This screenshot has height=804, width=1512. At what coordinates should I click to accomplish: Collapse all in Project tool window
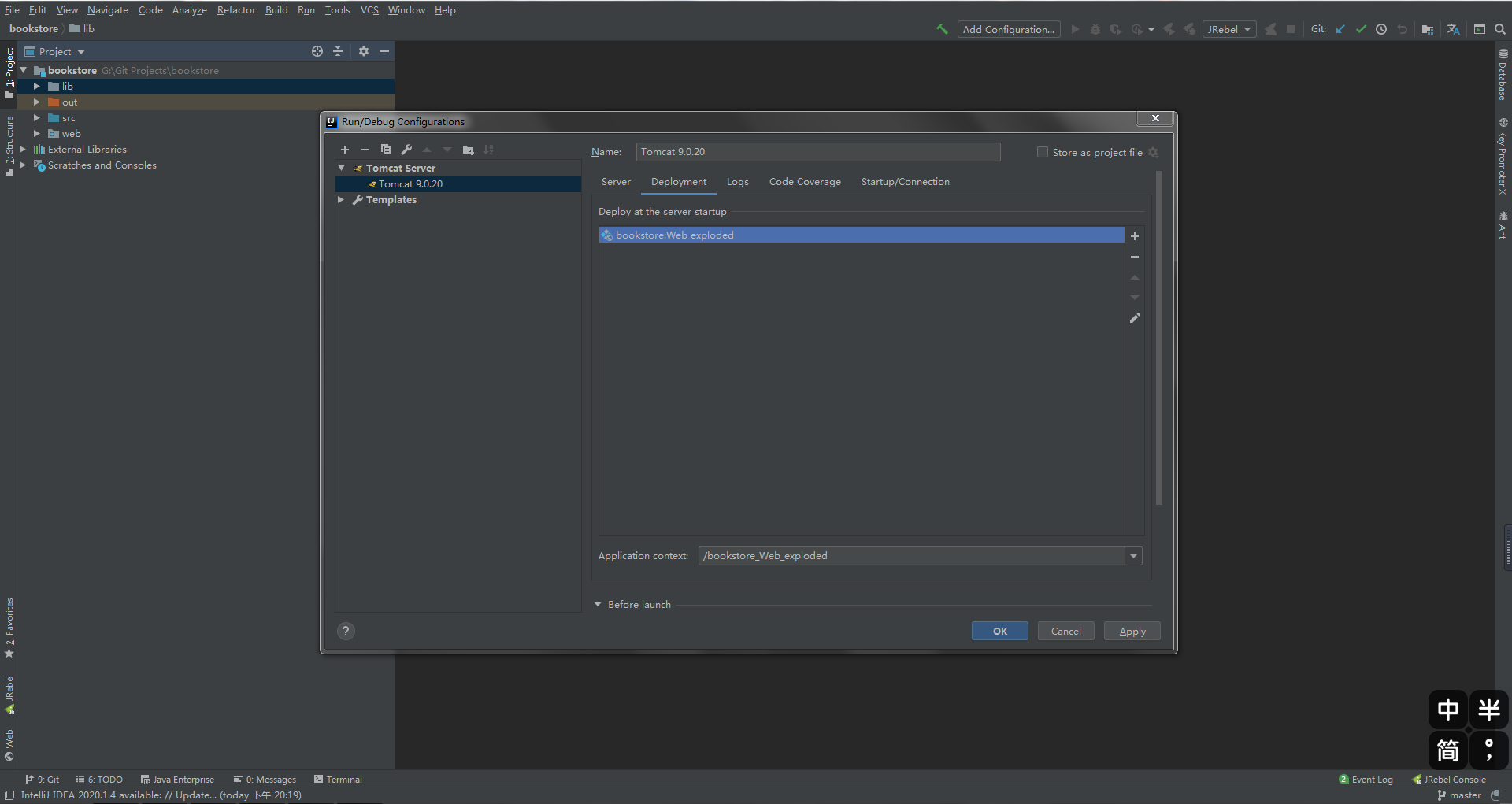338,51
